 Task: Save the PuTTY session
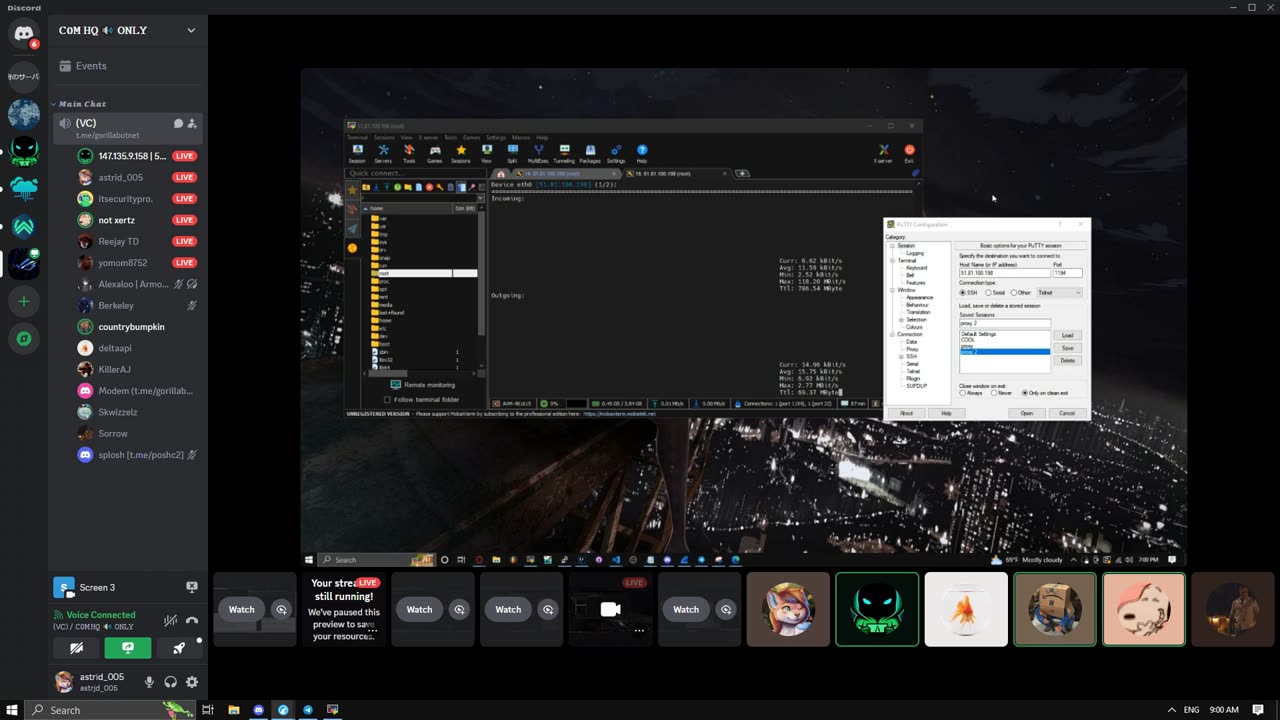(1067, 348)
